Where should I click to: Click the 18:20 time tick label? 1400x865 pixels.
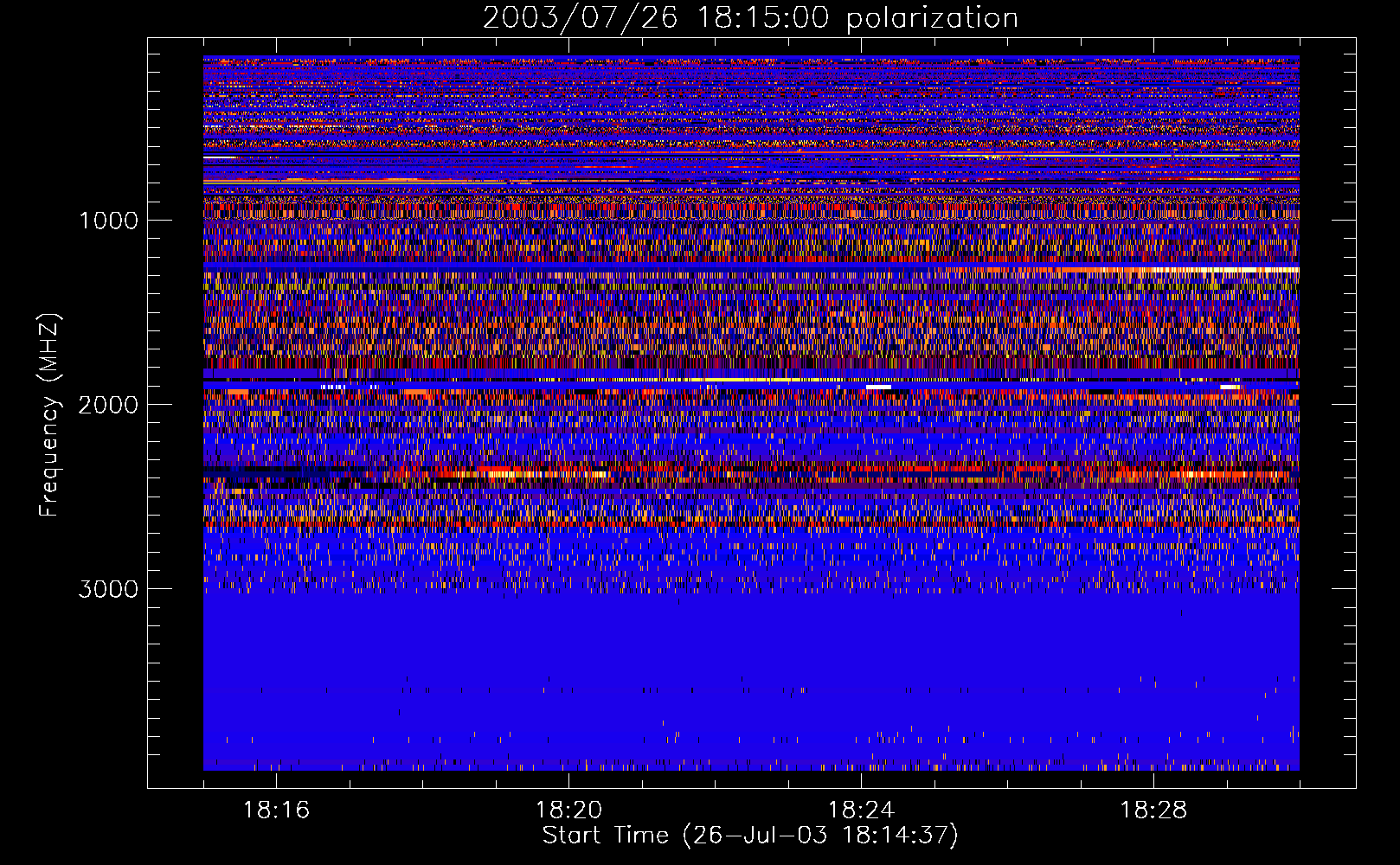point(569,811)
